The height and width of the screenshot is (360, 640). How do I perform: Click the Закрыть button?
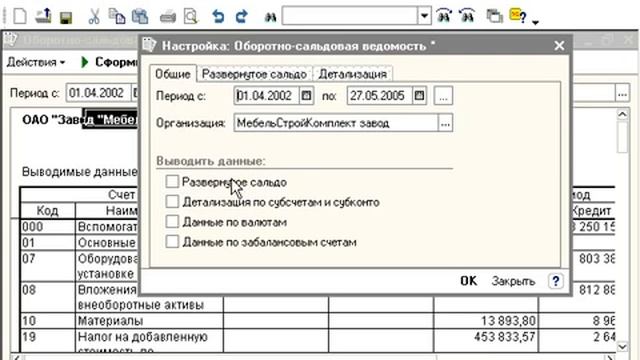click(x=513, y=281)
